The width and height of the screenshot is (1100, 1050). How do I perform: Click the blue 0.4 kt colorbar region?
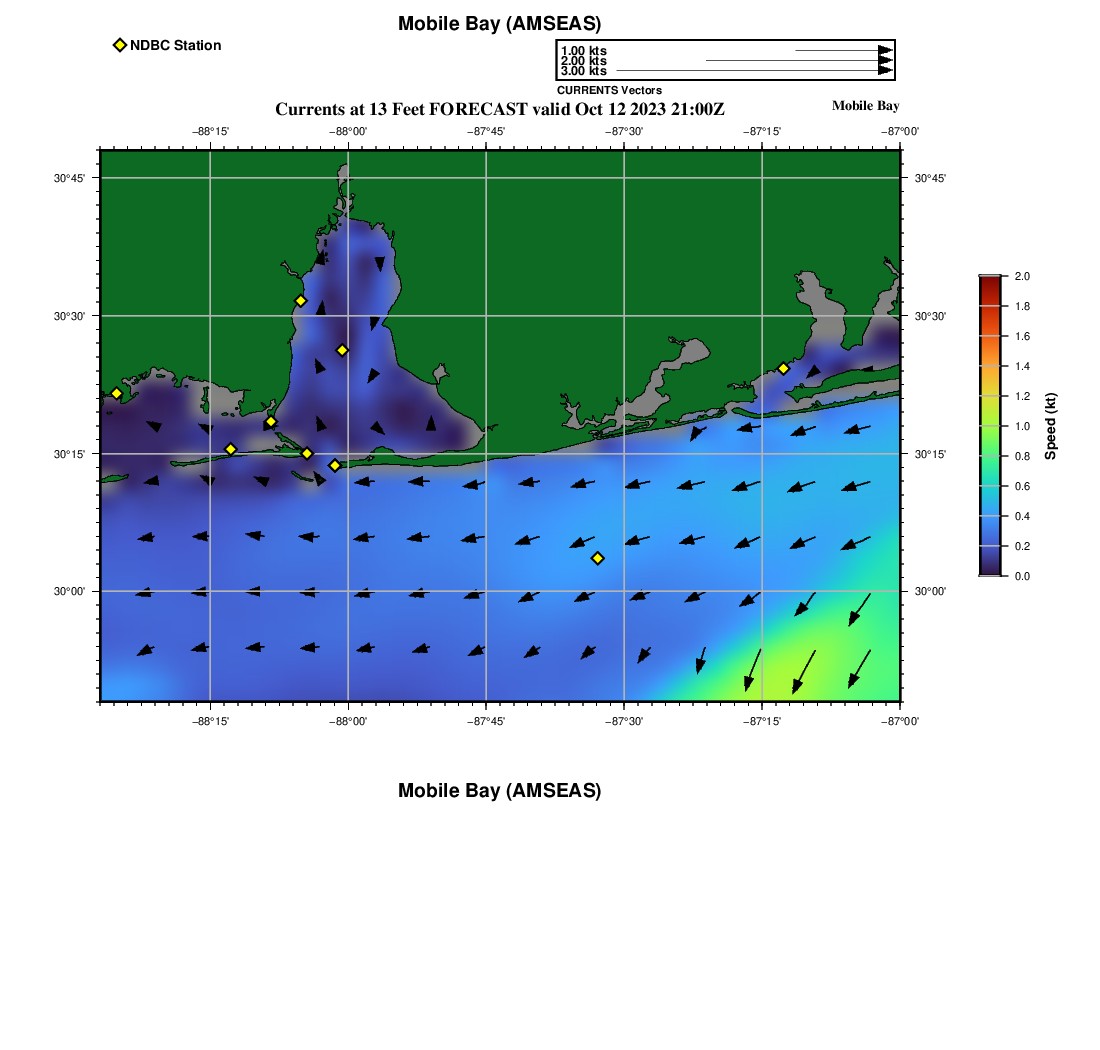coord(989,516)
